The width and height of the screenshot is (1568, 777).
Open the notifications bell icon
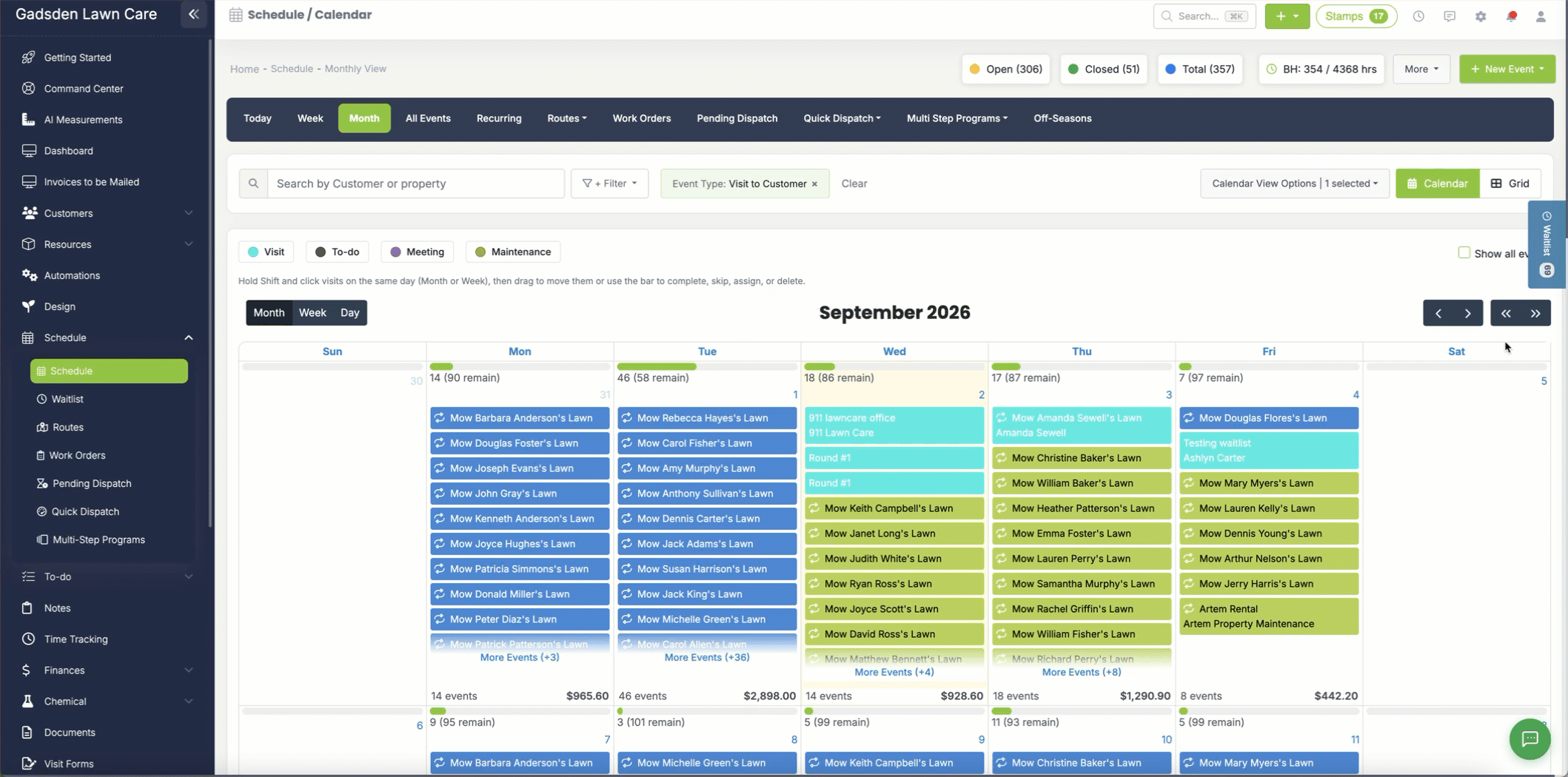1511,16
